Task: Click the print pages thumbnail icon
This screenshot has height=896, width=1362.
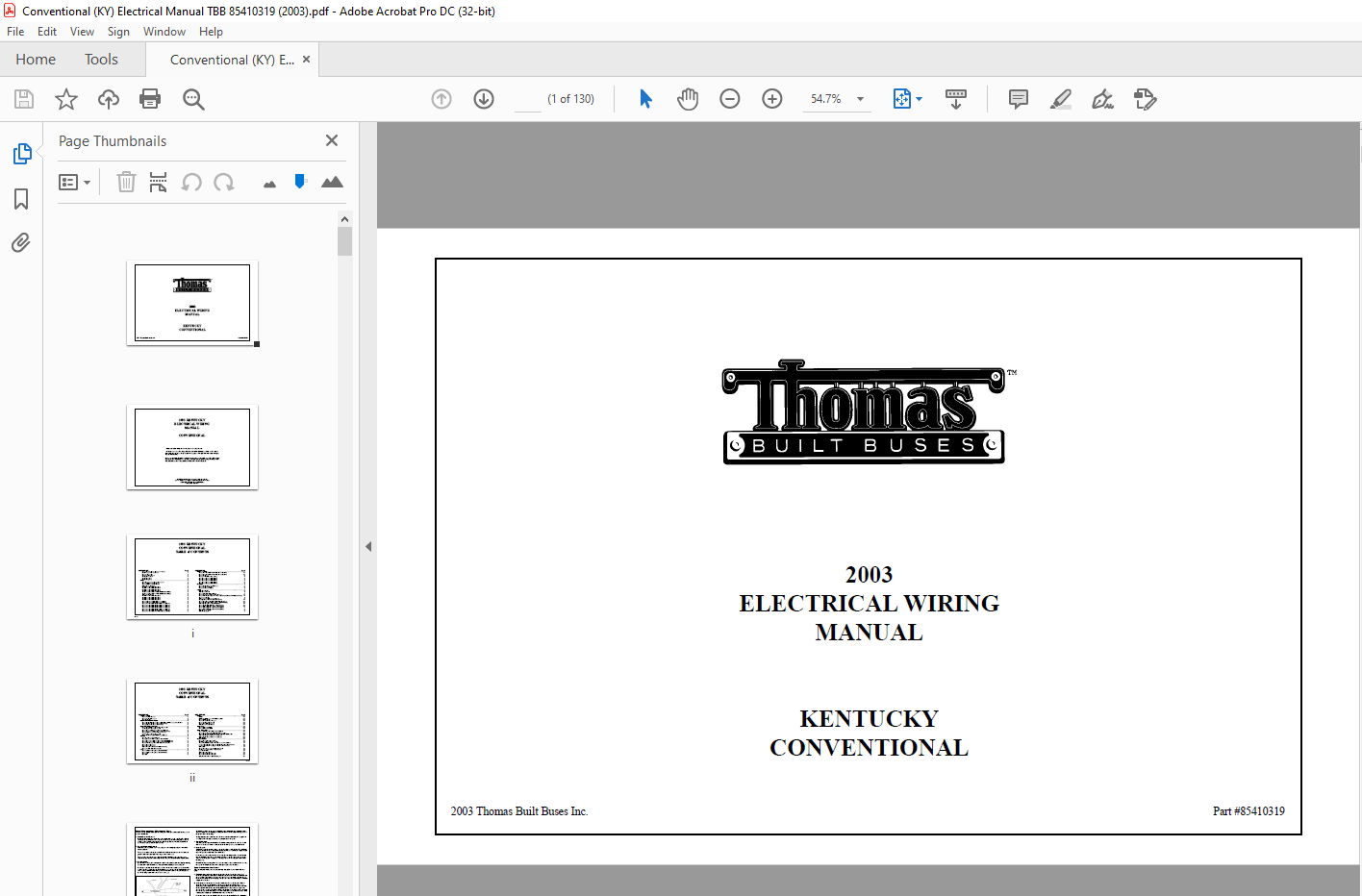Action: 159,182
